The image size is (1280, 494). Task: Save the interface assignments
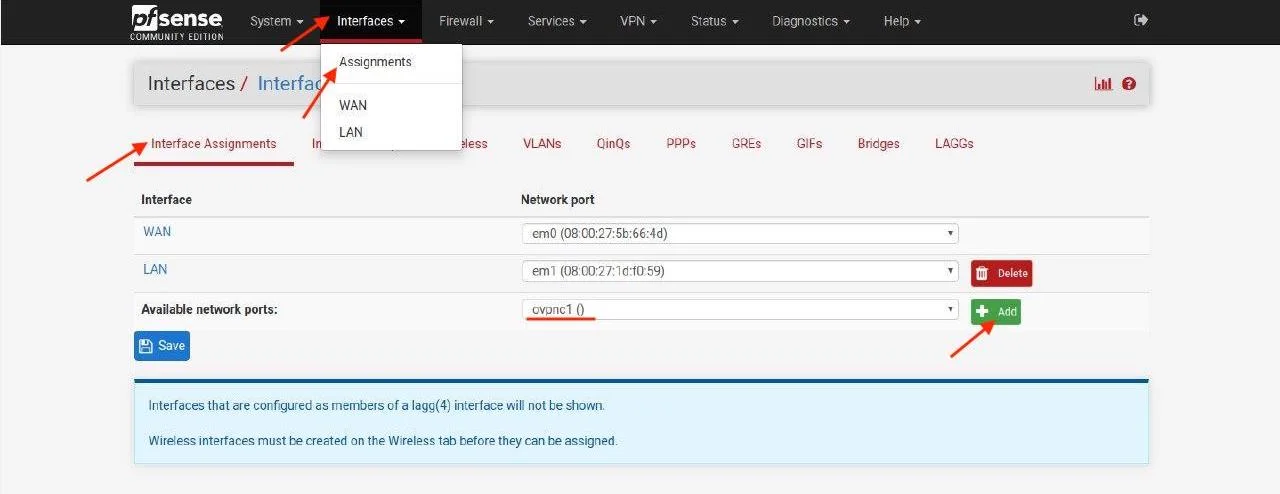click(x=162, y=346)
